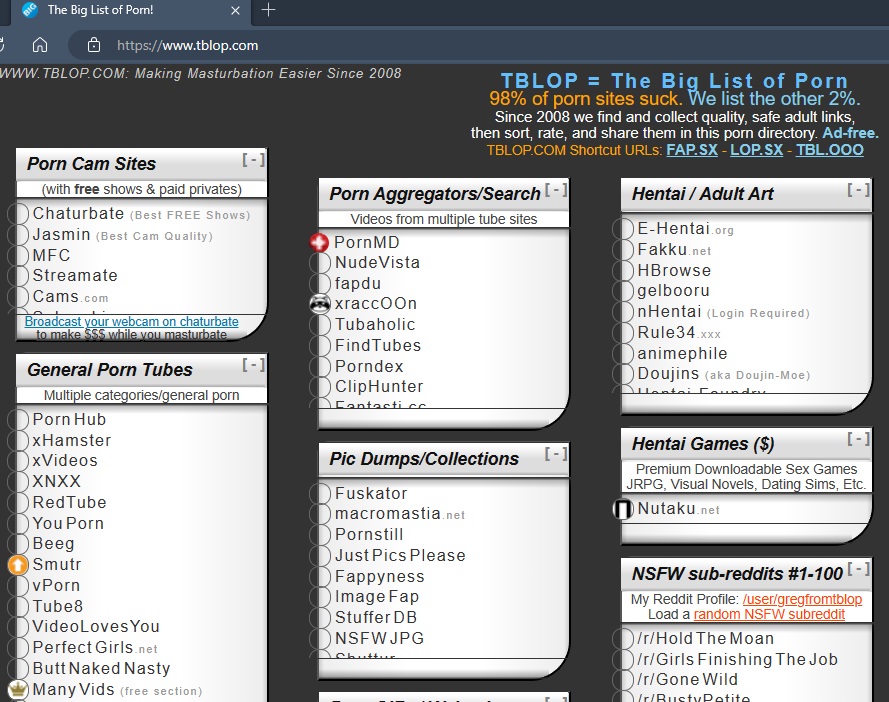Open the ClipHunter link
Viewport: 889px width, 702px height.
coord(379,387)
